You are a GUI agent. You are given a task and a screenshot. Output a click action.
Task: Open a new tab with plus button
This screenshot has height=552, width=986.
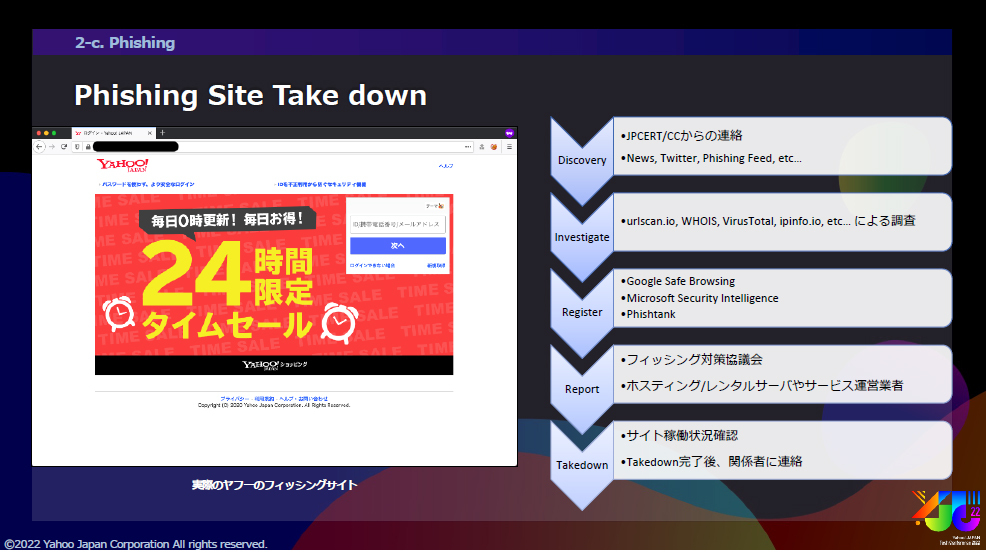[x=162, y=133]
